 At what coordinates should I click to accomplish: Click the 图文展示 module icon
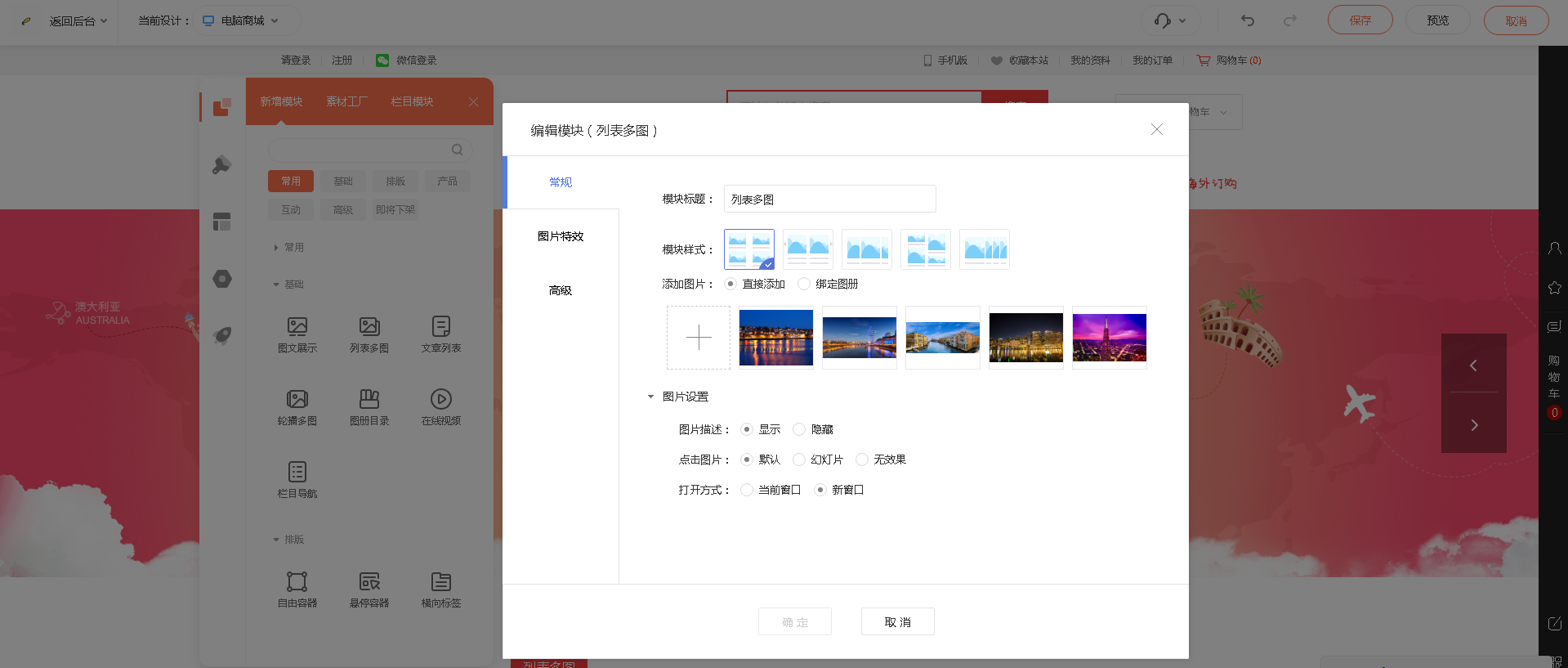[297, 326]
